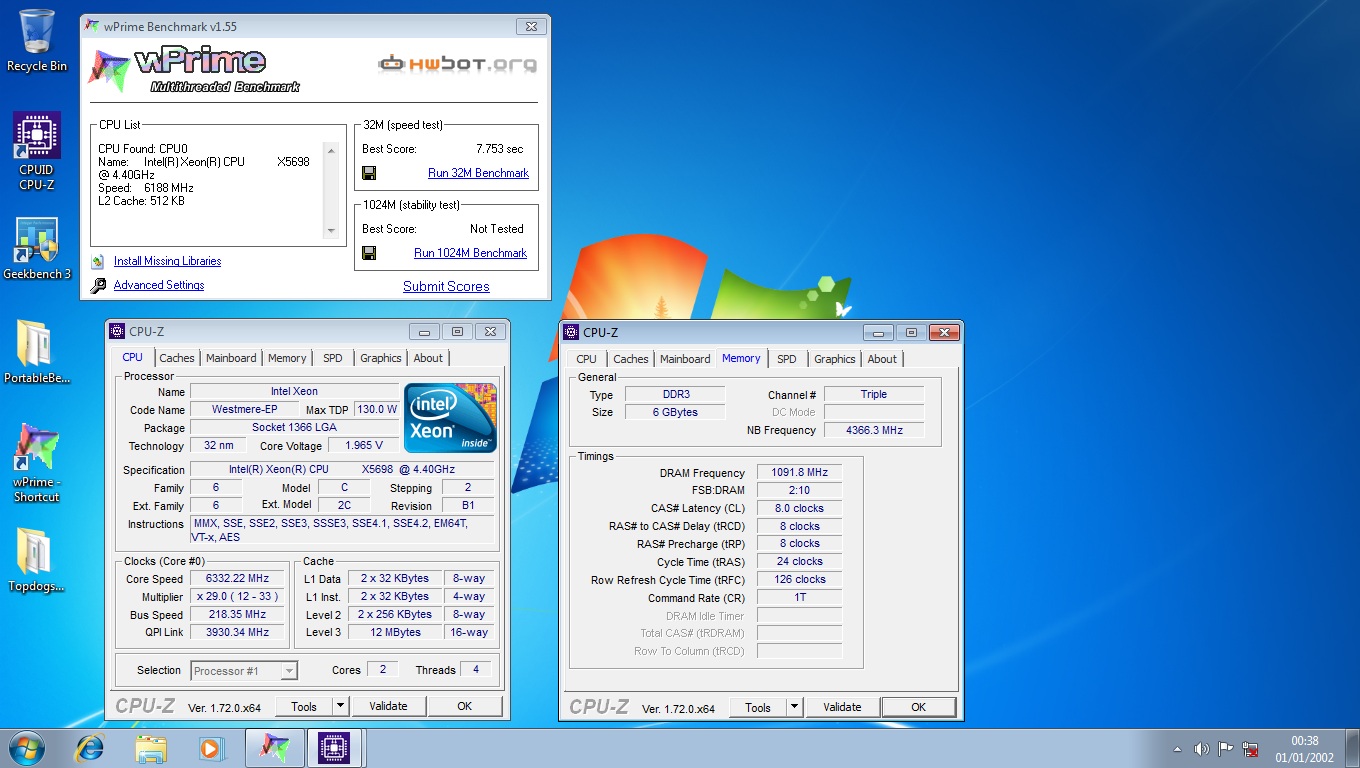Click the Submit Scores link
Screen dimensions: 1360x768
tap(446, 286)
